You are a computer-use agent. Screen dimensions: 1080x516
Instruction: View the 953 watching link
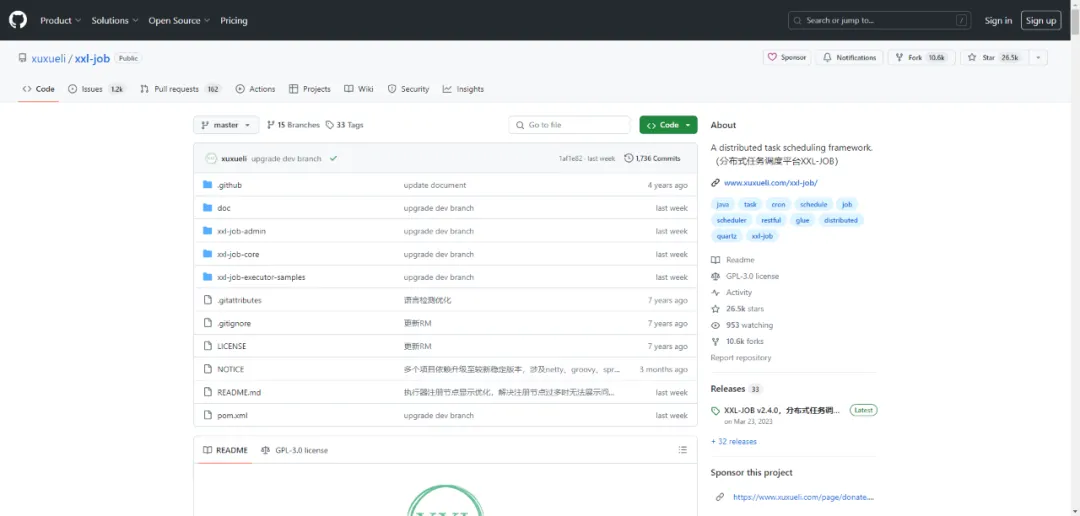(x=742, y=325)
